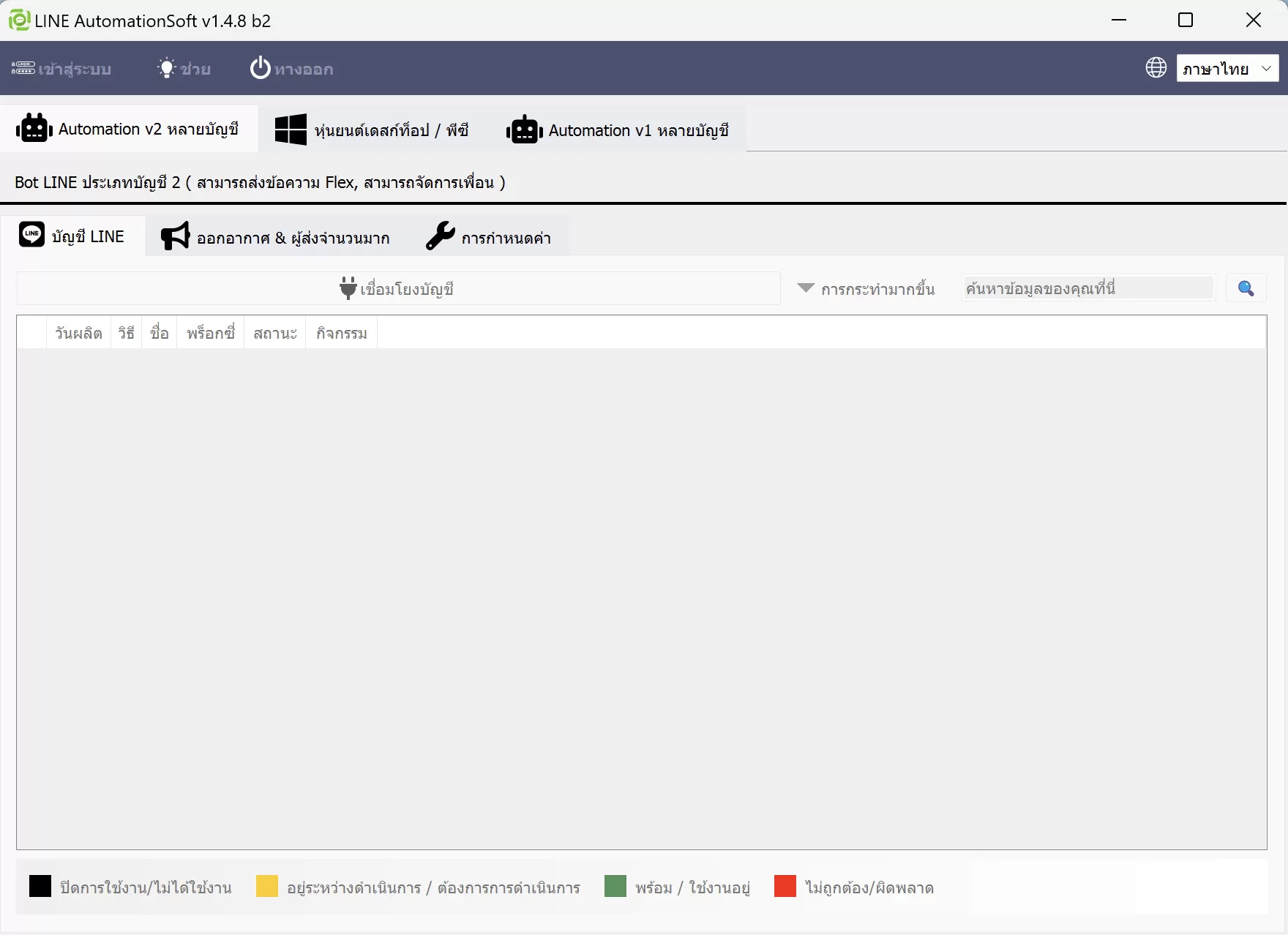1288x935 pixels.
Task: Click the สถานะ column header
Action: (x=275, y=333)
